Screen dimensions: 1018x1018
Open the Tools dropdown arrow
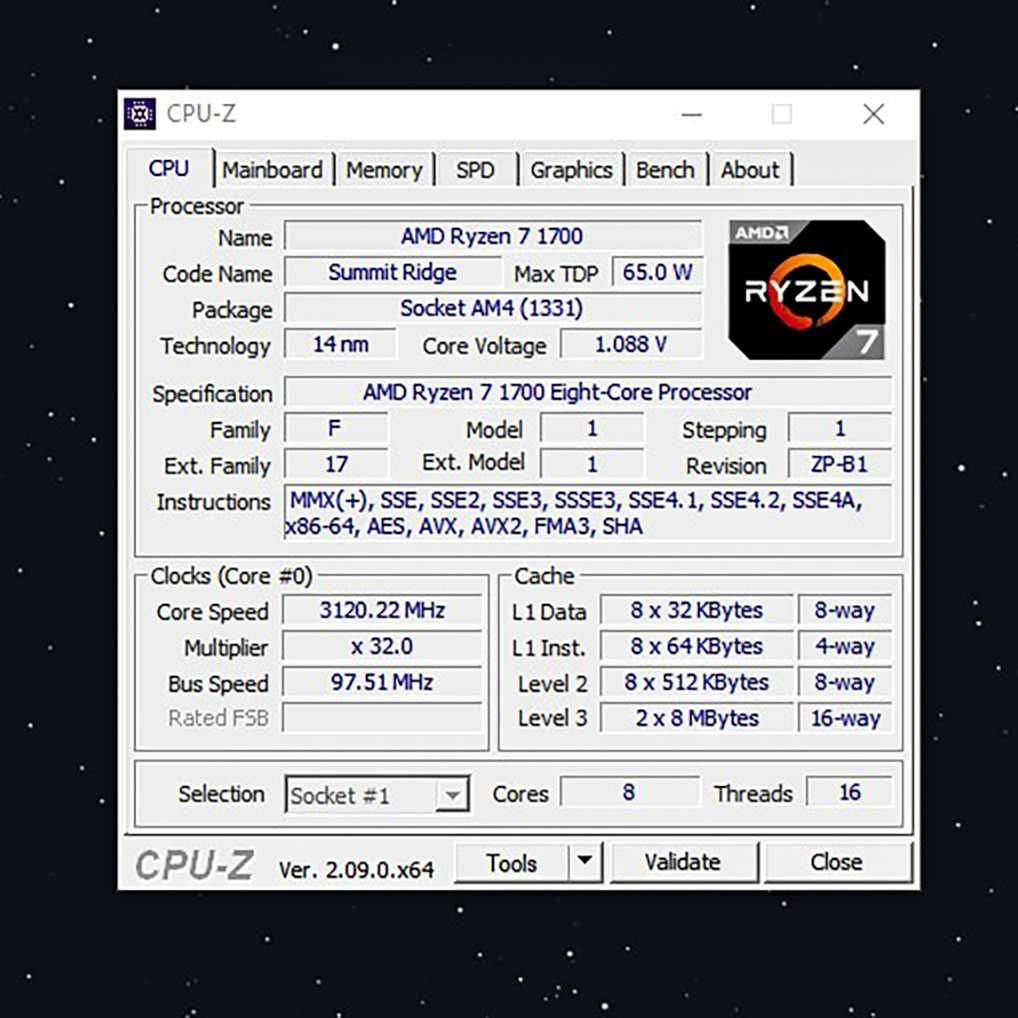585,862
